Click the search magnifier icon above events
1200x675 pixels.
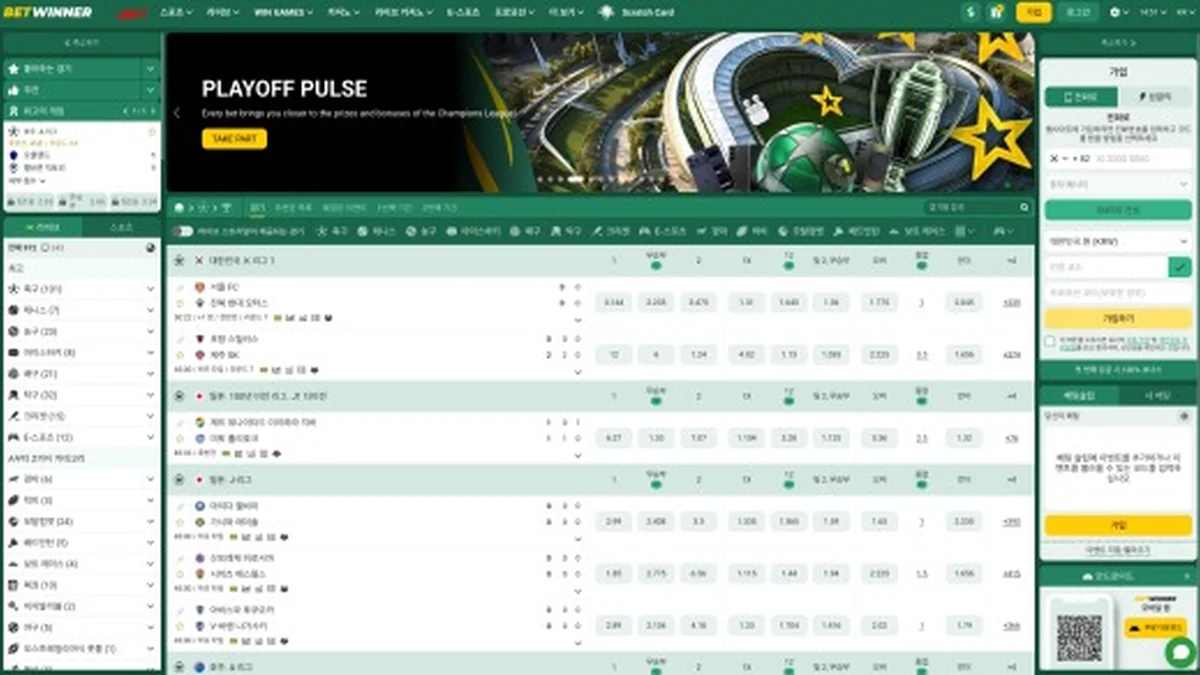pos(1024,208)
